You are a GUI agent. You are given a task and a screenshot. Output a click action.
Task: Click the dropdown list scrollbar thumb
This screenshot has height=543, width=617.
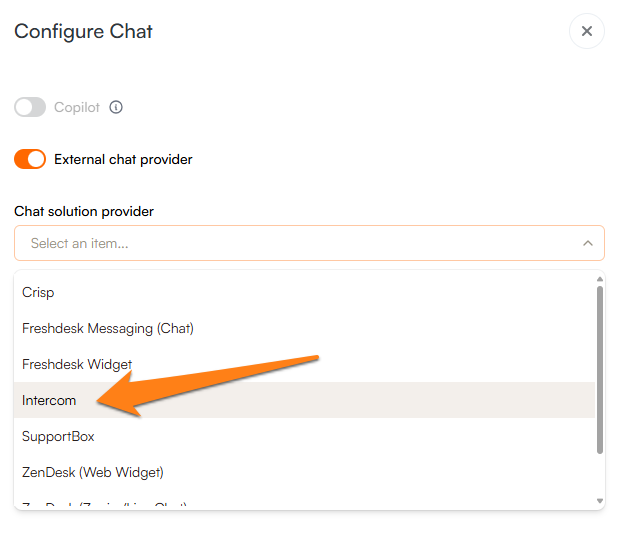click(600, 370)
